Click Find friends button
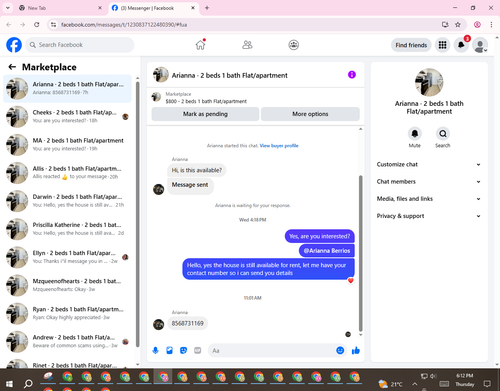Image resolution: width=500 pixels, height=391 pixels. (x=411, y=45)
